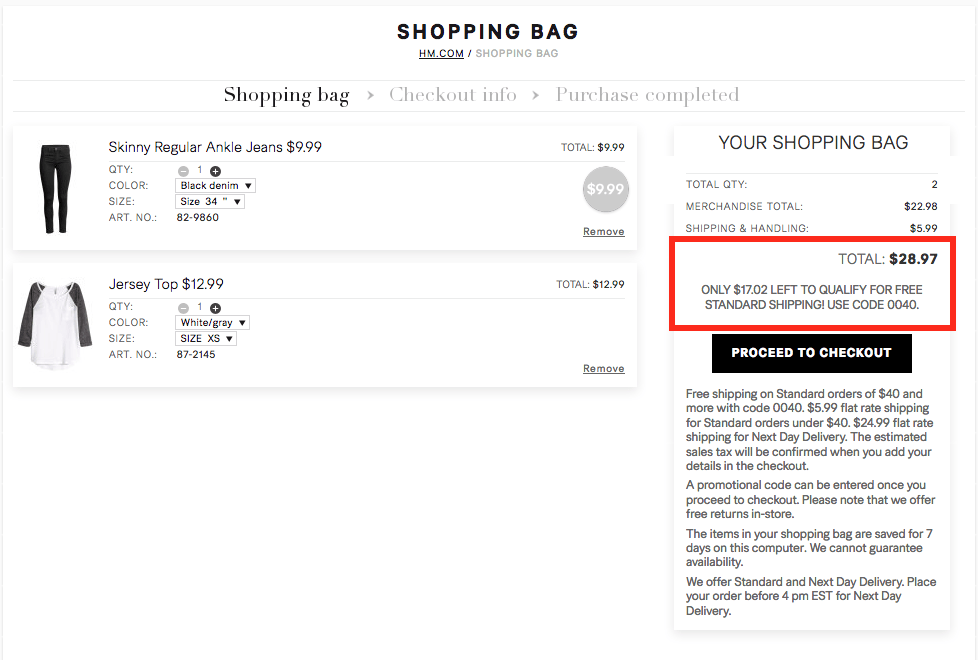This screenshot has width=978, height=660.
Task: Remove Skinny Regular Ankle Jeans from bag
Action: (x=604, y=231)
